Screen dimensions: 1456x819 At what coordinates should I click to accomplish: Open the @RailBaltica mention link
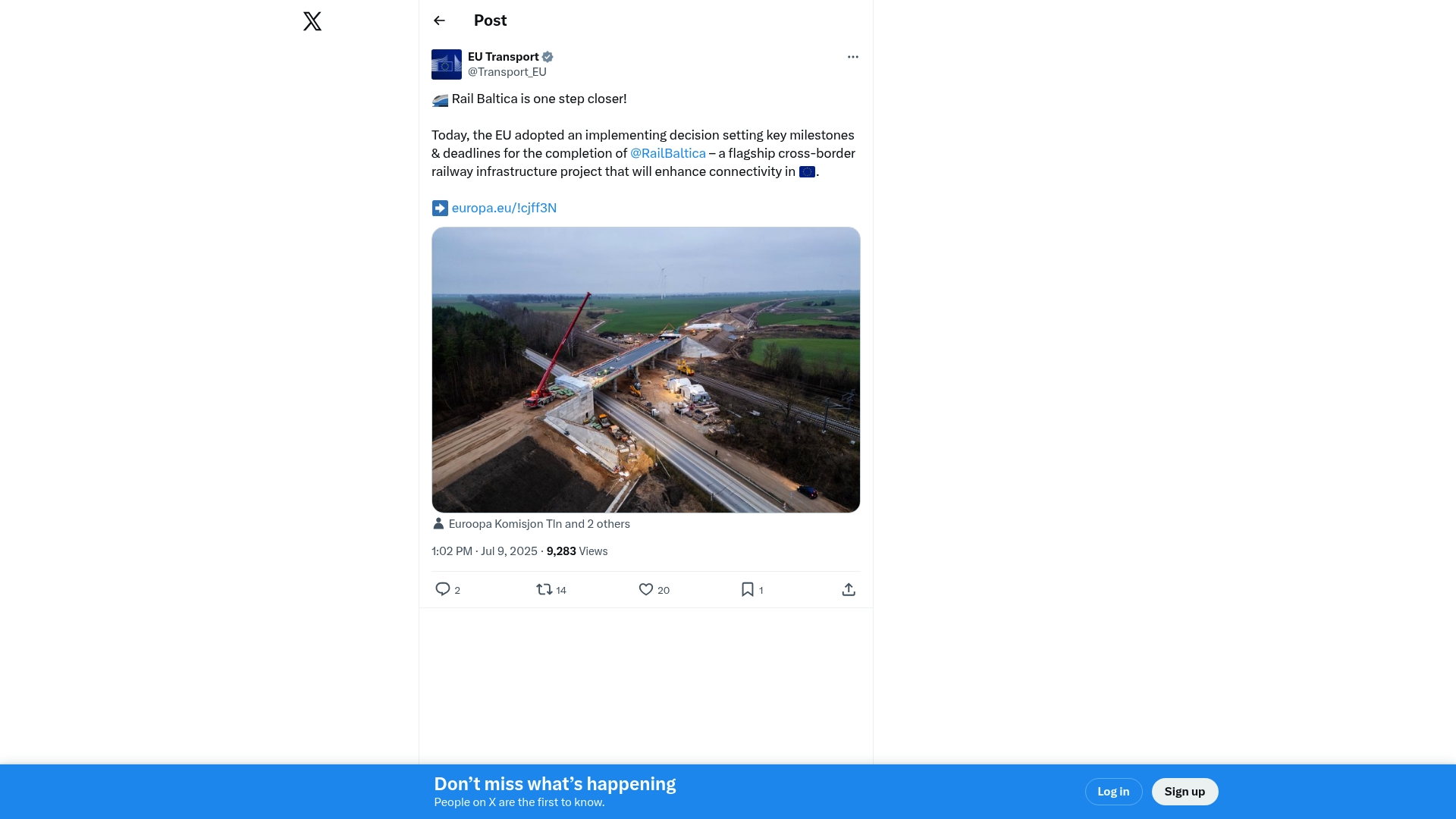[x=667, y=153]
